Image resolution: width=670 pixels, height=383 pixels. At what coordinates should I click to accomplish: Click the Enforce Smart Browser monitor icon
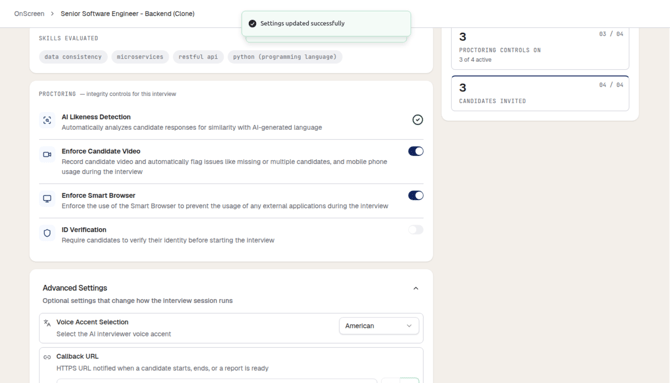(x=47, y=199)
